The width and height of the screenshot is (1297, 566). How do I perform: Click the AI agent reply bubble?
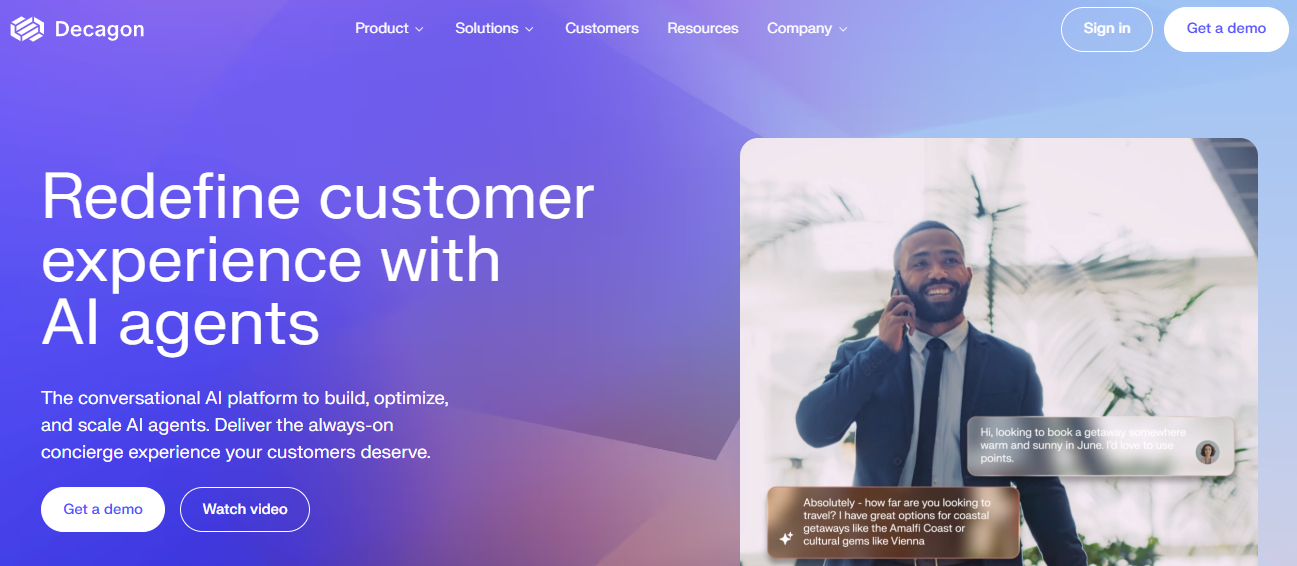pos(893,522)
